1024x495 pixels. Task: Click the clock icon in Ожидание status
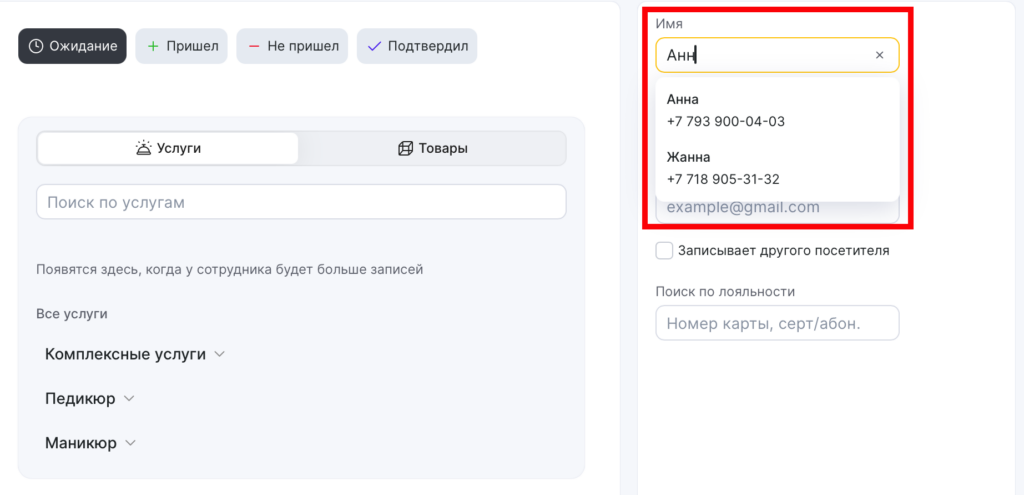pos(36,46)
